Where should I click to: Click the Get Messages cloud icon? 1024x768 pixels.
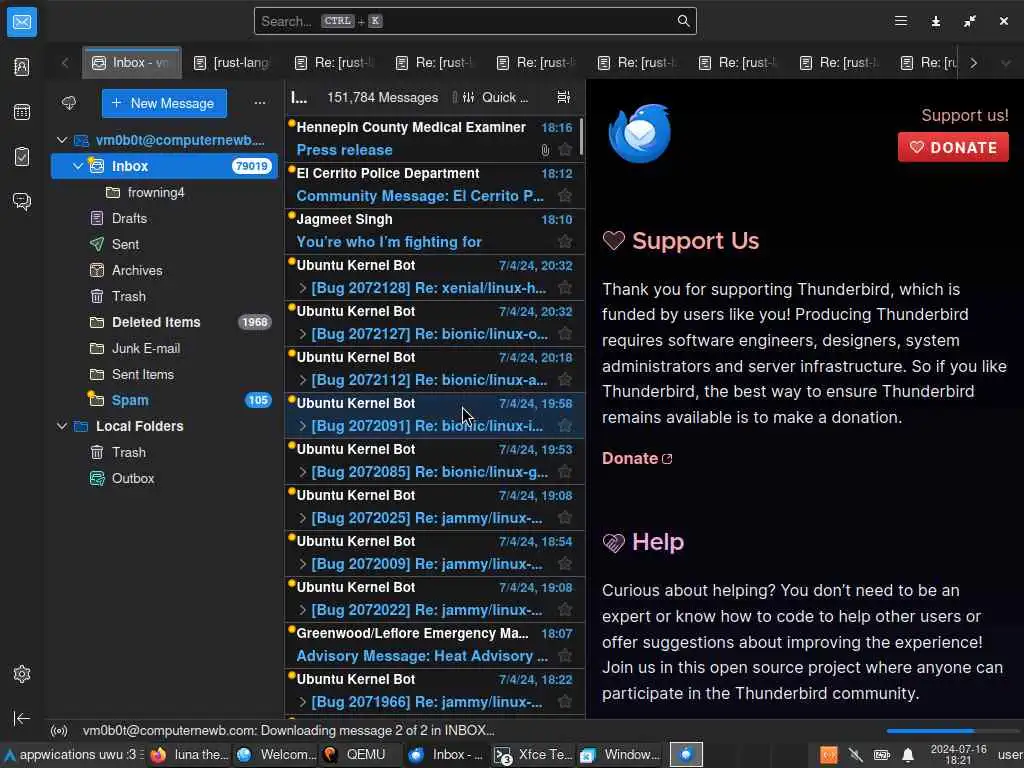click(69, 103)
